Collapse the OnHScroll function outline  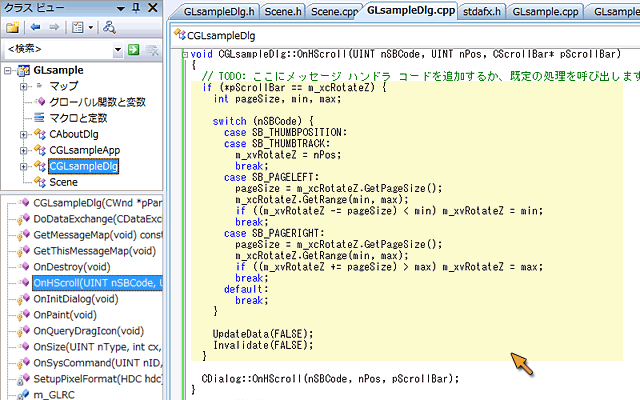click(x=185, y=54)
